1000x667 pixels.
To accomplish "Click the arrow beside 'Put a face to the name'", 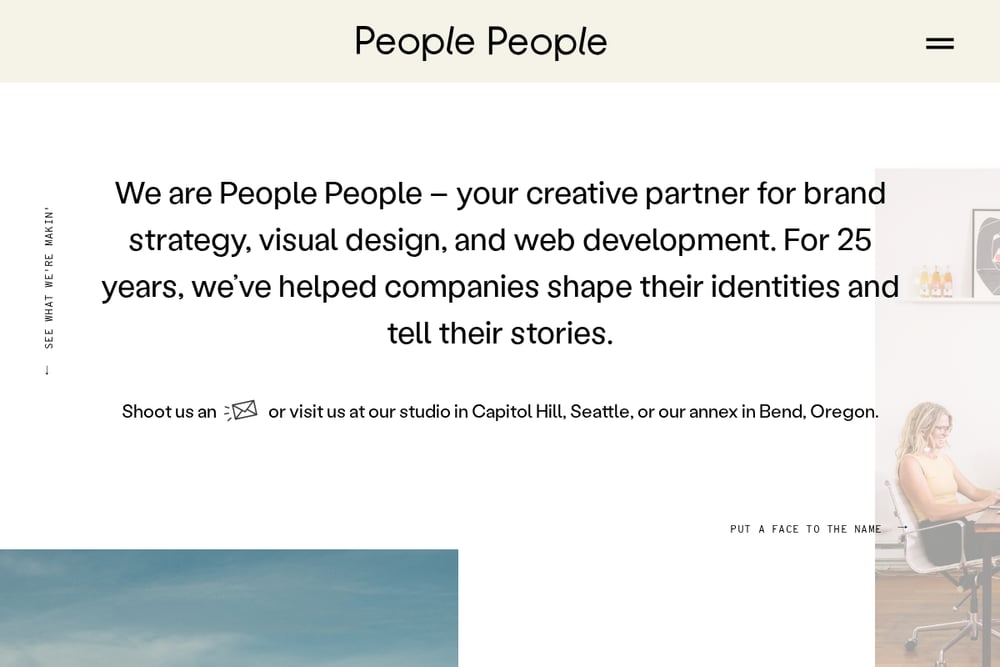I will coord(902,527).
